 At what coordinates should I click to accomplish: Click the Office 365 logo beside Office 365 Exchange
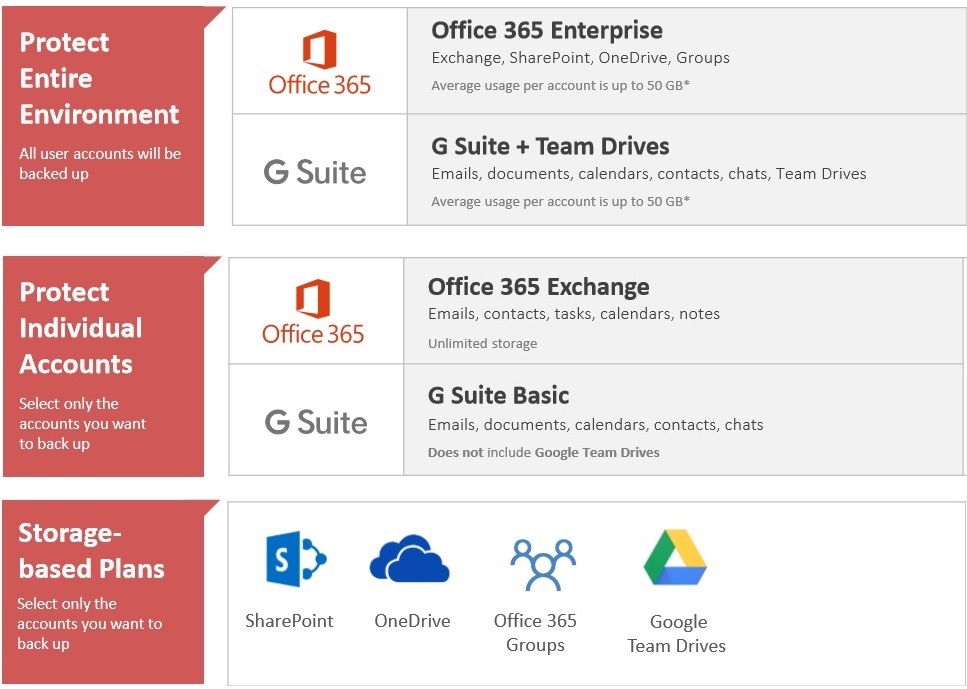pos(313,311)
